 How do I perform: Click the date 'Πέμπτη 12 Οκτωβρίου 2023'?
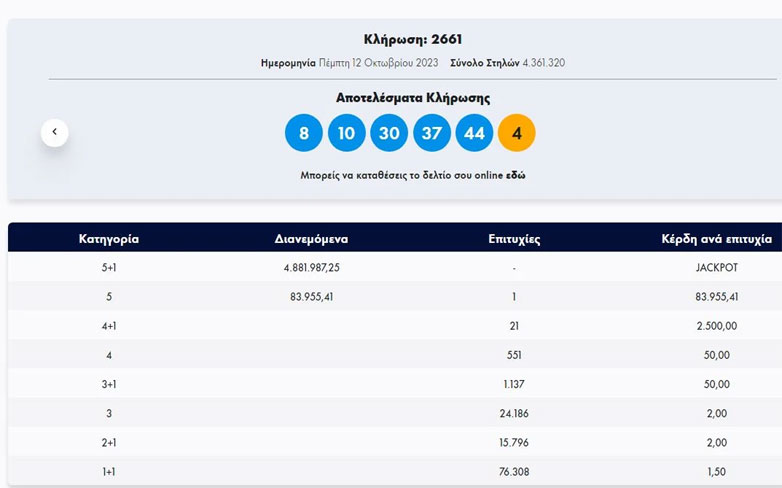pyautogui.click(x=377, y=63)
